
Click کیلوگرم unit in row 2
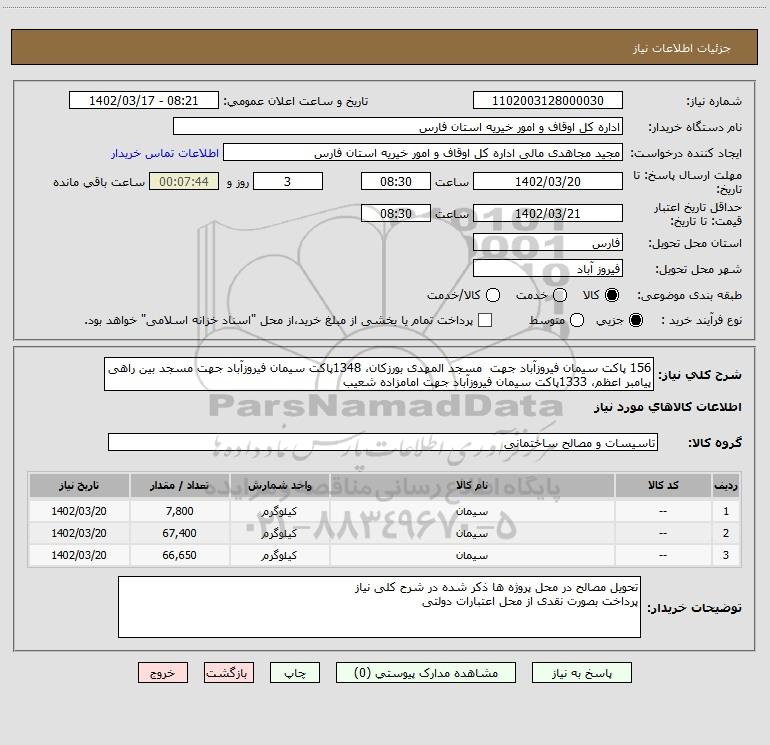(x=279, y=533)
